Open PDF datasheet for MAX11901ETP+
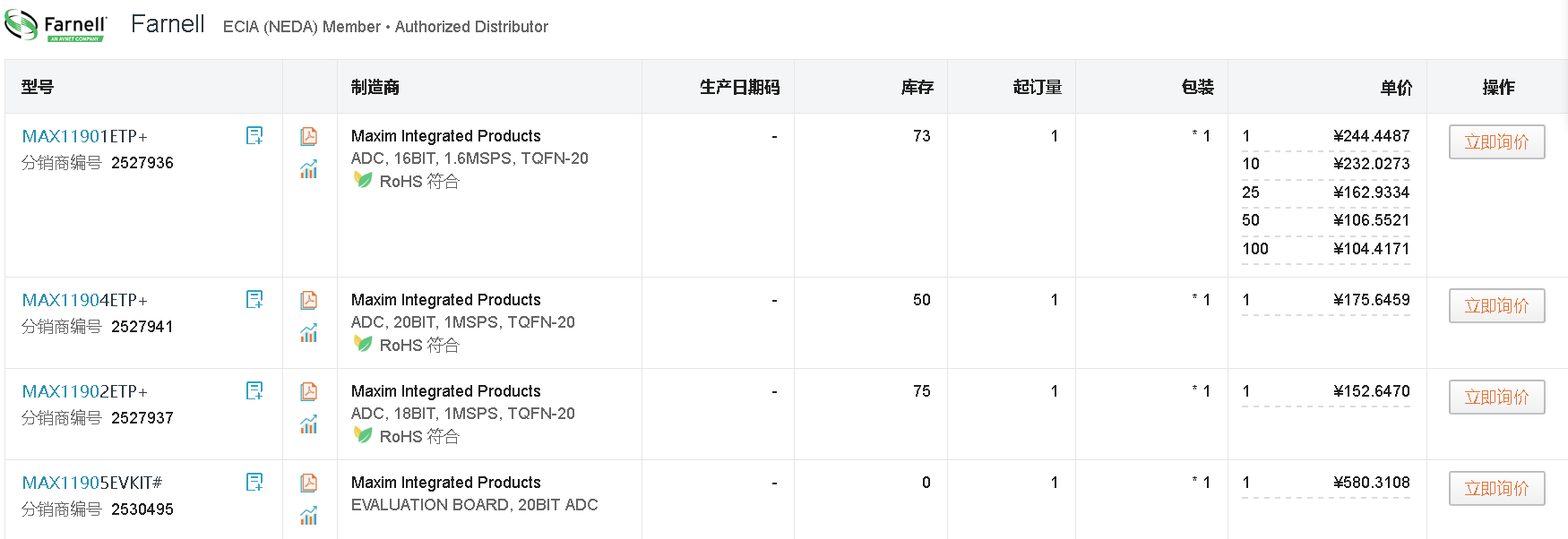This screenshot has width=1568, height=539. click(x=309, y=136)
